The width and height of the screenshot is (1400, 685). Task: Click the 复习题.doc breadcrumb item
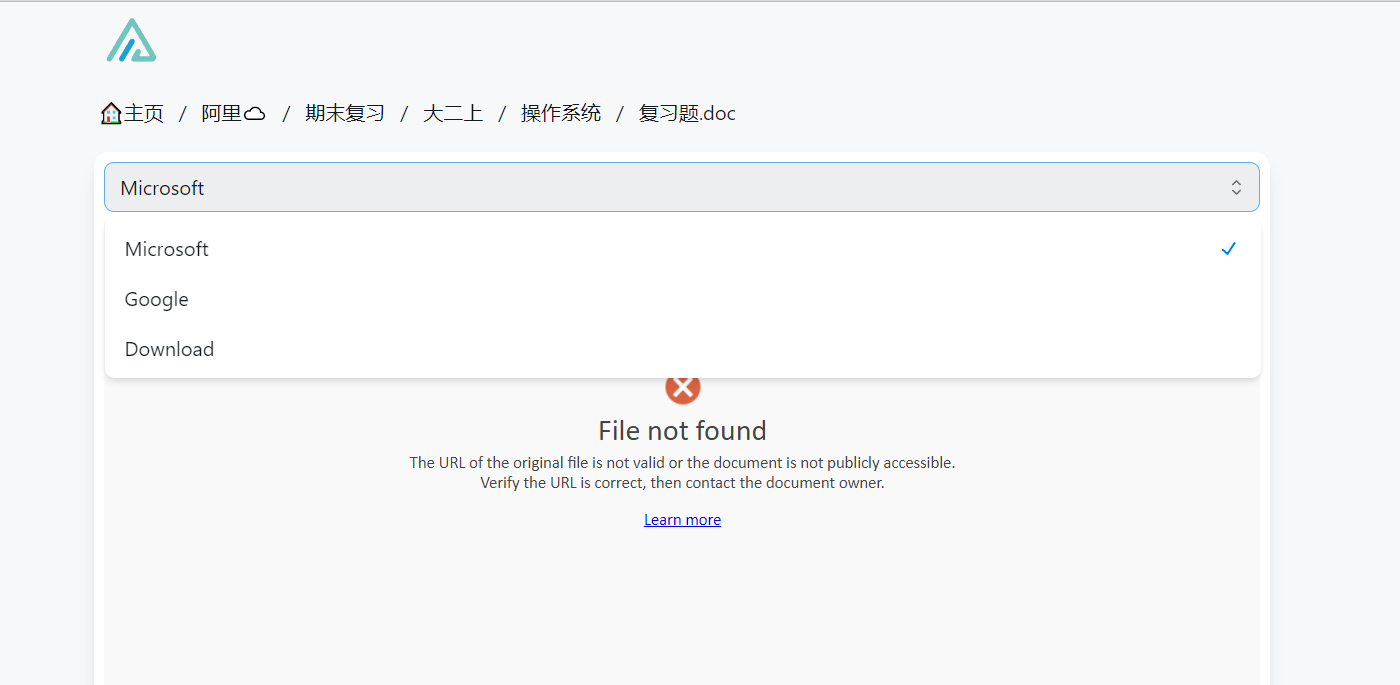687,114
